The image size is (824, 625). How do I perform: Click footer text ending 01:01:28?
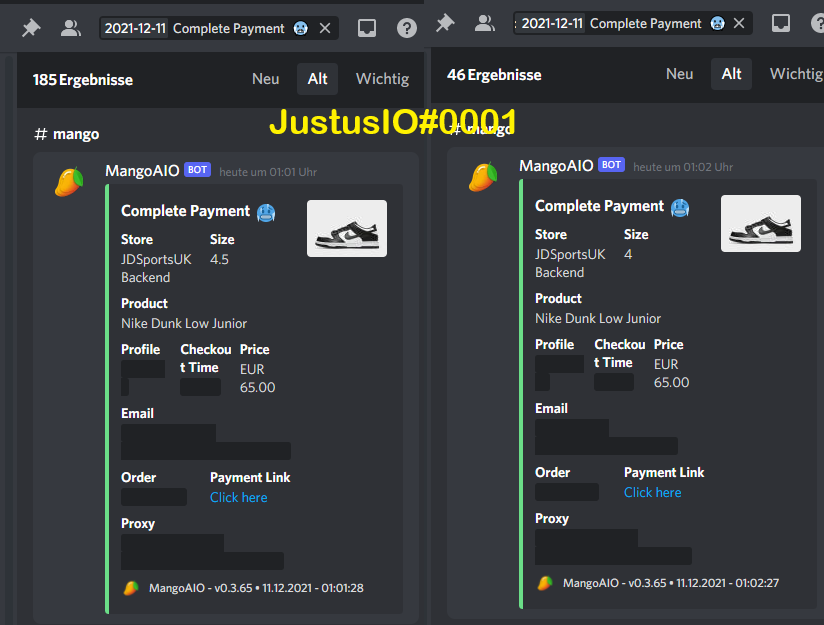click(x=256, y=588)
